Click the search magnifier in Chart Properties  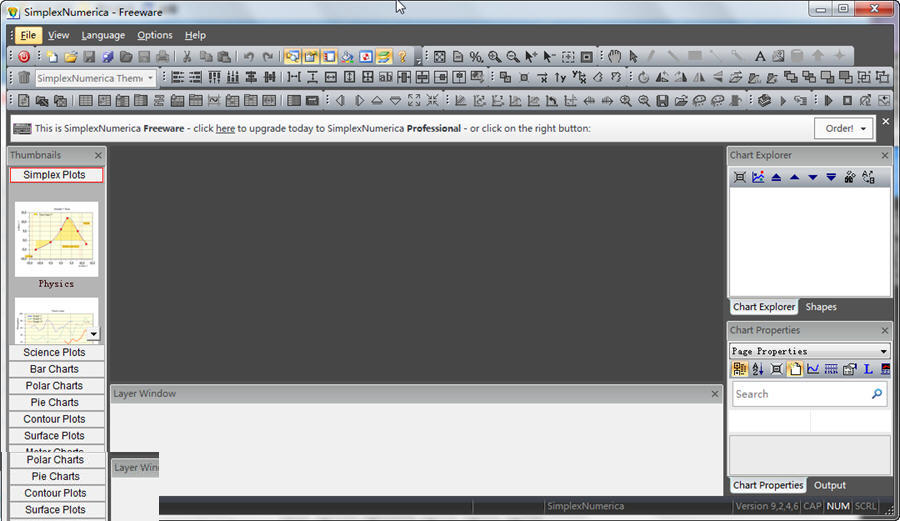tap(876, 394)
